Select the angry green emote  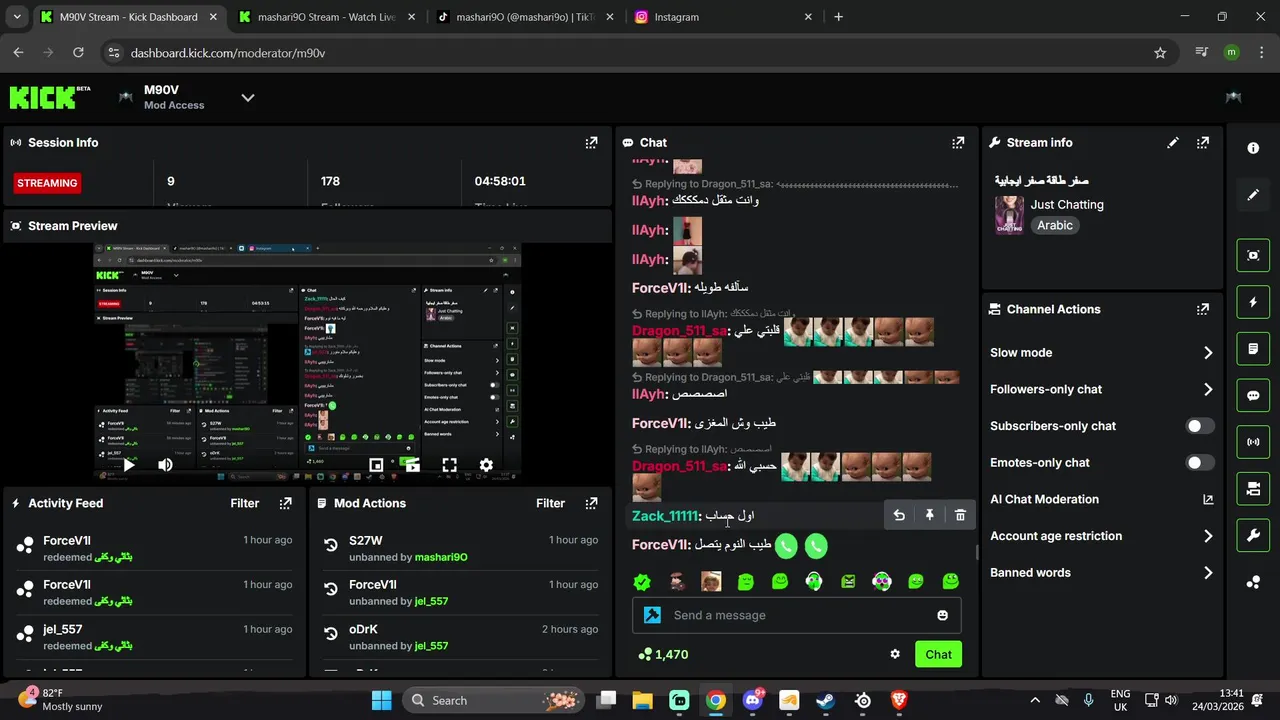(x=848, y=582)
